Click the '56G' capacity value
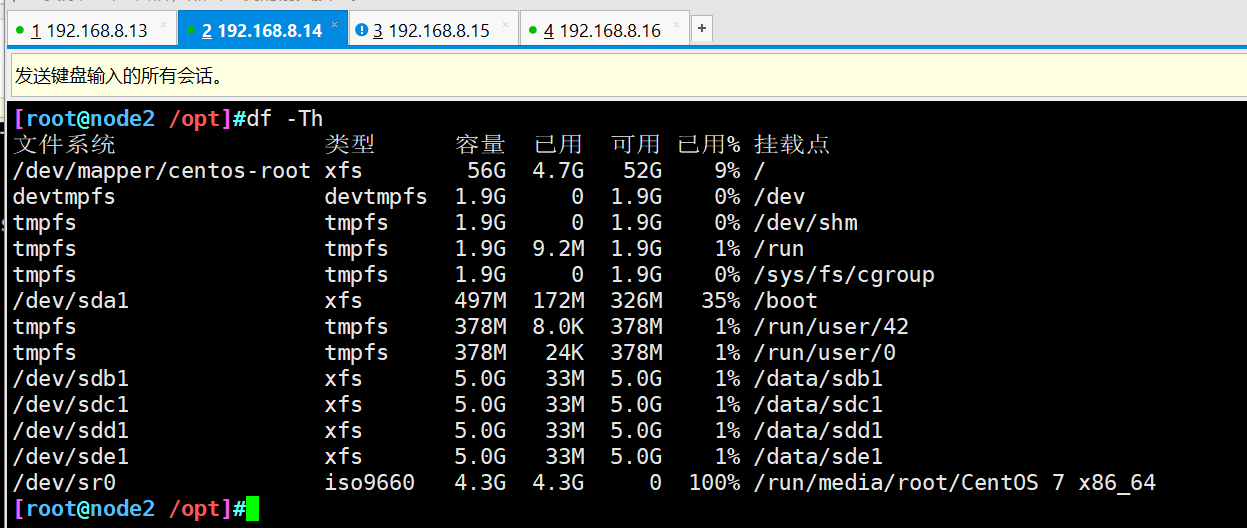1247x528 pixels. click(486, 171)
